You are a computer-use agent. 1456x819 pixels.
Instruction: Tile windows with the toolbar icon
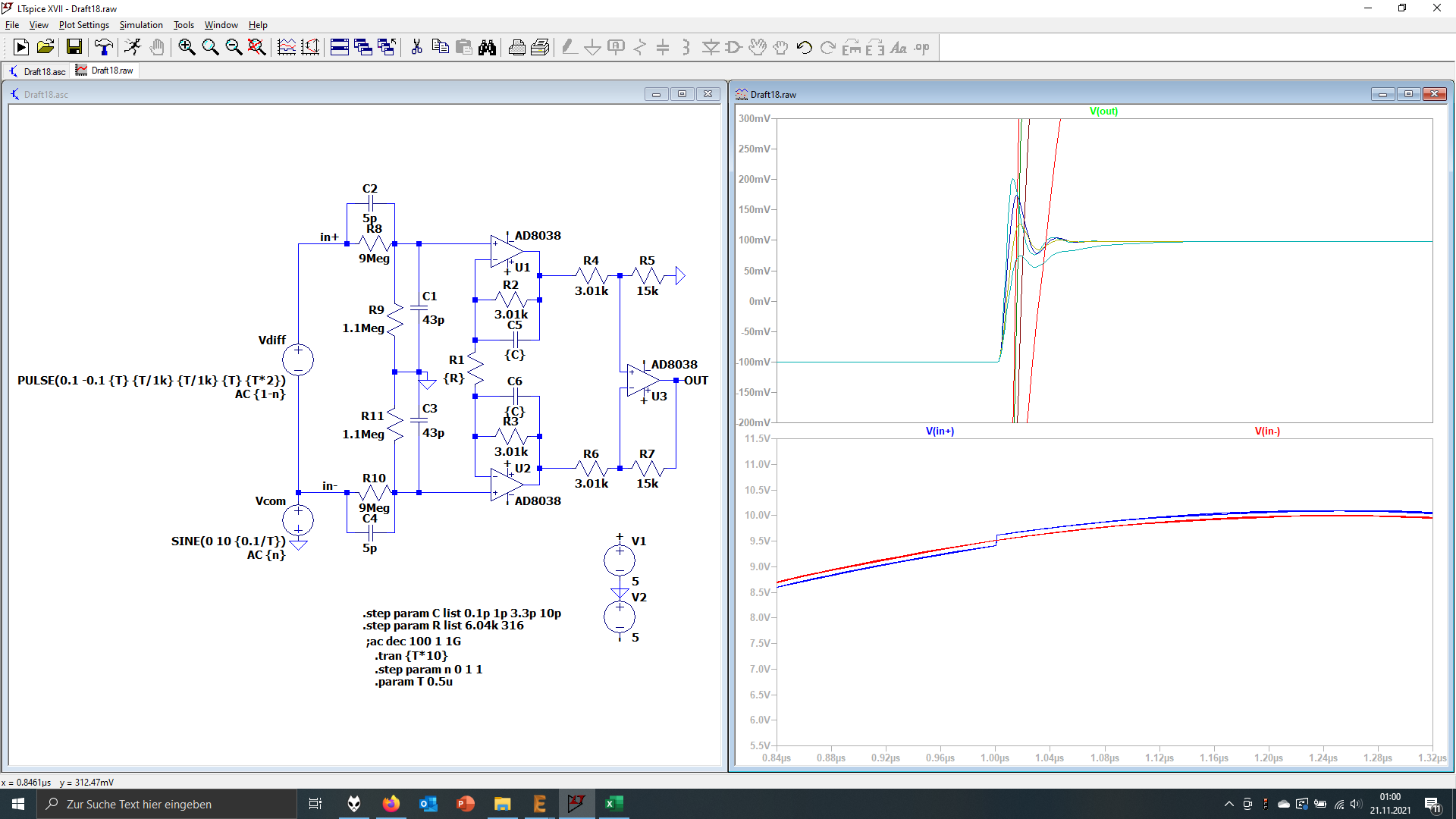(x=340, y=47)
